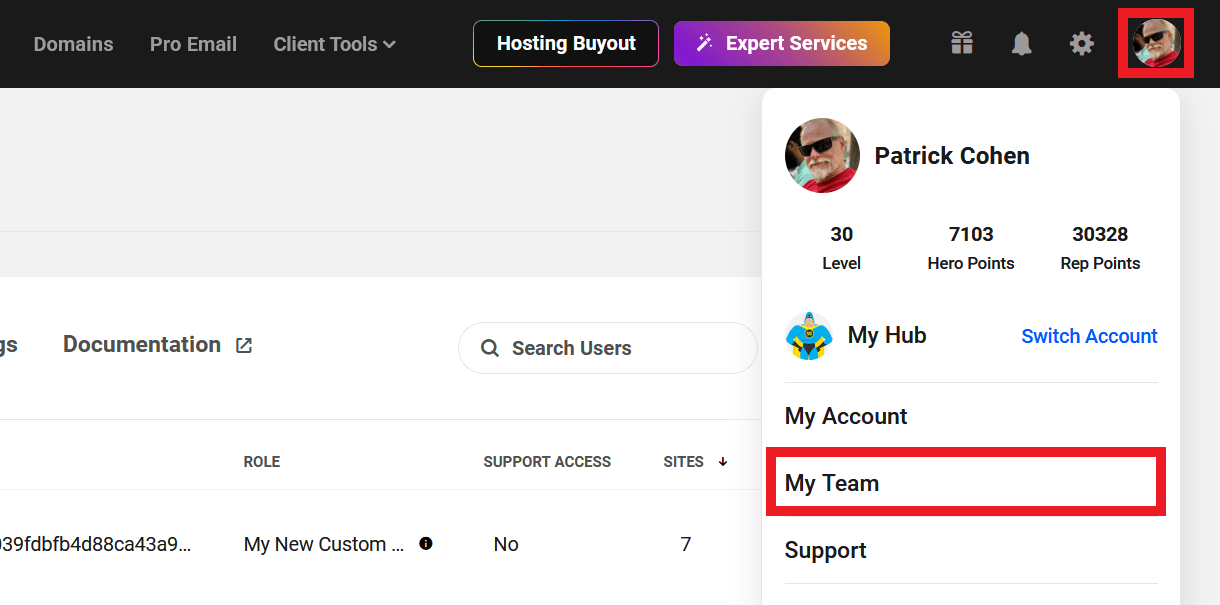The height and width of the screenshot is (605, 1220).
Task: Open Pro Email in the top navigation
Action: click(x=193, y=44)
